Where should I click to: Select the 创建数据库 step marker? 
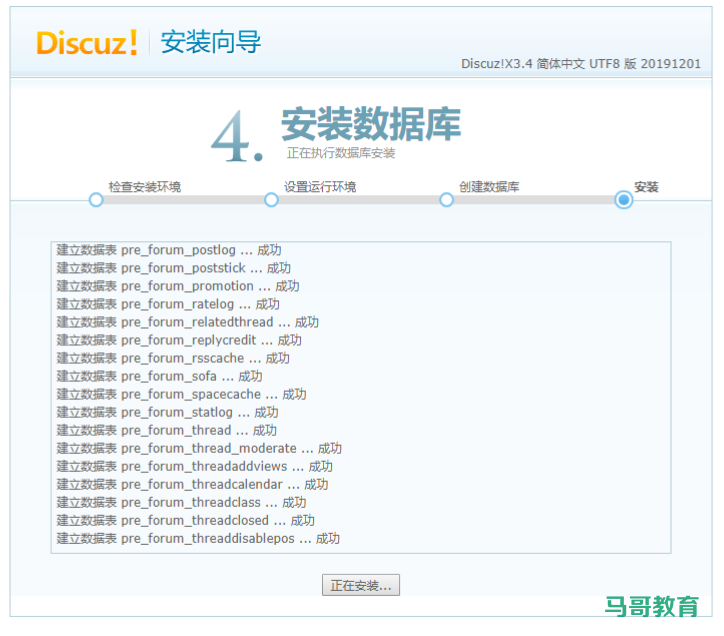point(446,200)
